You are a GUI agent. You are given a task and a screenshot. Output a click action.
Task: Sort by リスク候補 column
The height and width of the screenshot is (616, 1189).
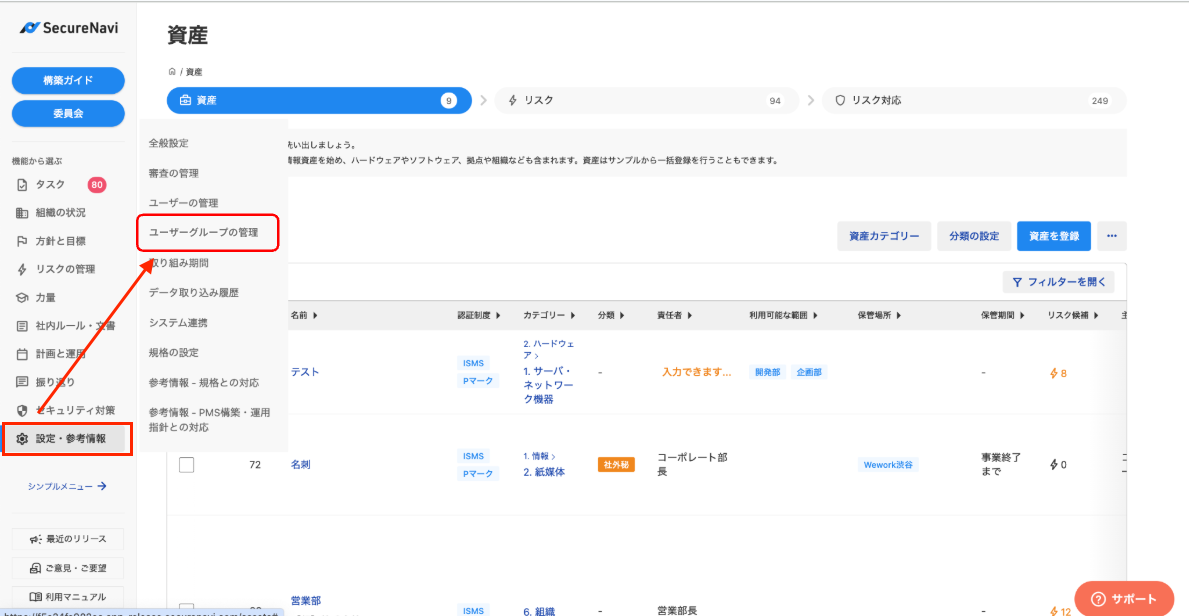tap(1073, 316)
